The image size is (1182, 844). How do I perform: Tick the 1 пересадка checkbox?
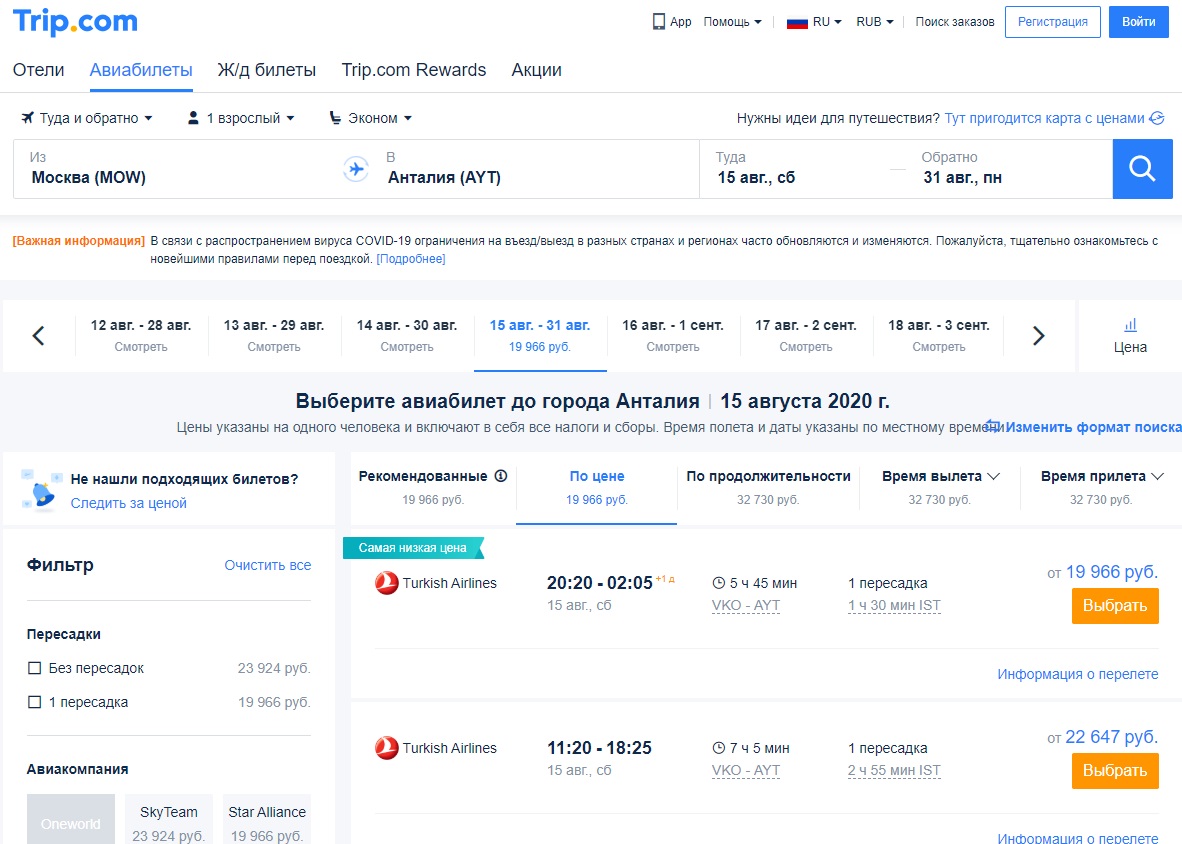click(x=34, y=702)
